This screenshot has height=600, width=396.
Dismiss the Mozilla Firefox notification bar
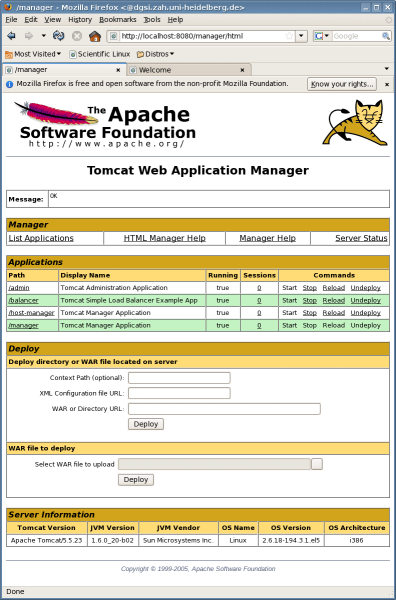click(x=387, y=84)
